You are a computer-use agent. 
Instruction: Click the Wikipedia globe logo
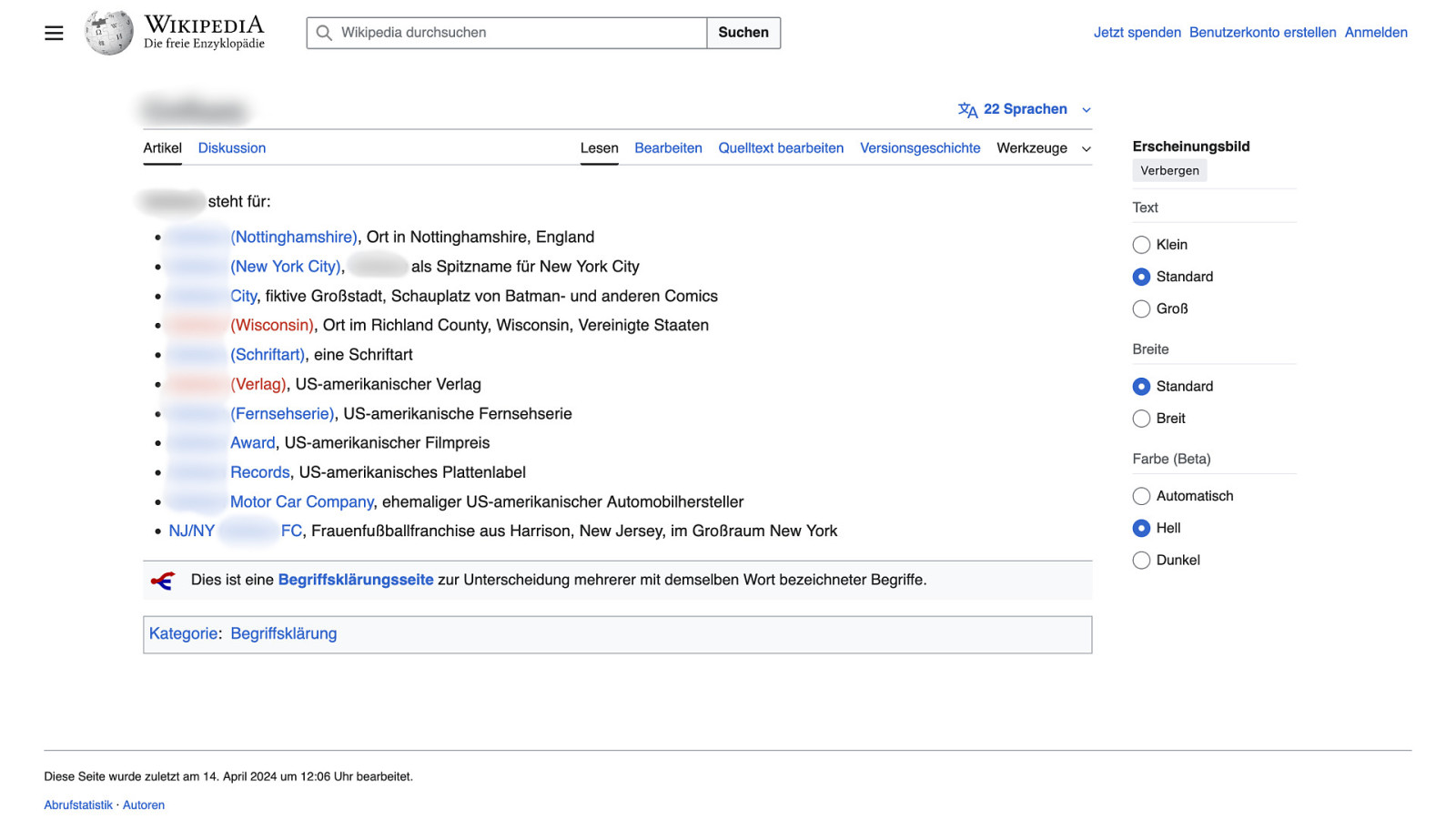[x=109, y=33]
